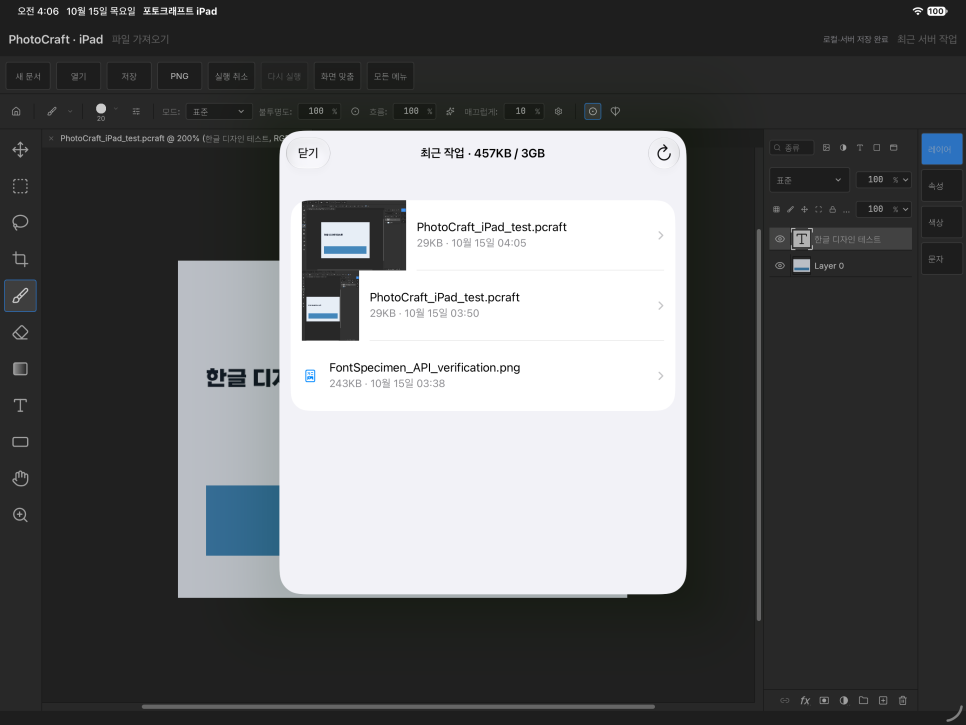Create a new layer group folder
Image resolution: width=966 pixels, height=725 pixels.
(x=863, y=700)
